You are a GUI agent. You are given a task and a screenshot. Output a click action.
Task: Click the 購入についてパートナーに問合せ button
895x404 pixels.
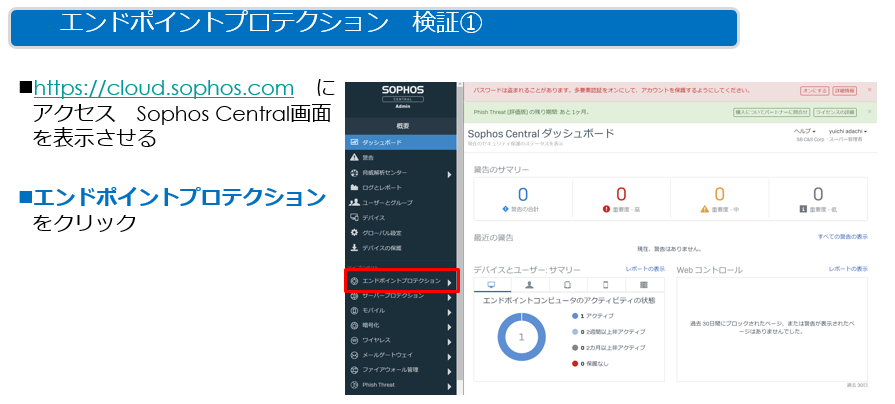(x=771, y=112)
